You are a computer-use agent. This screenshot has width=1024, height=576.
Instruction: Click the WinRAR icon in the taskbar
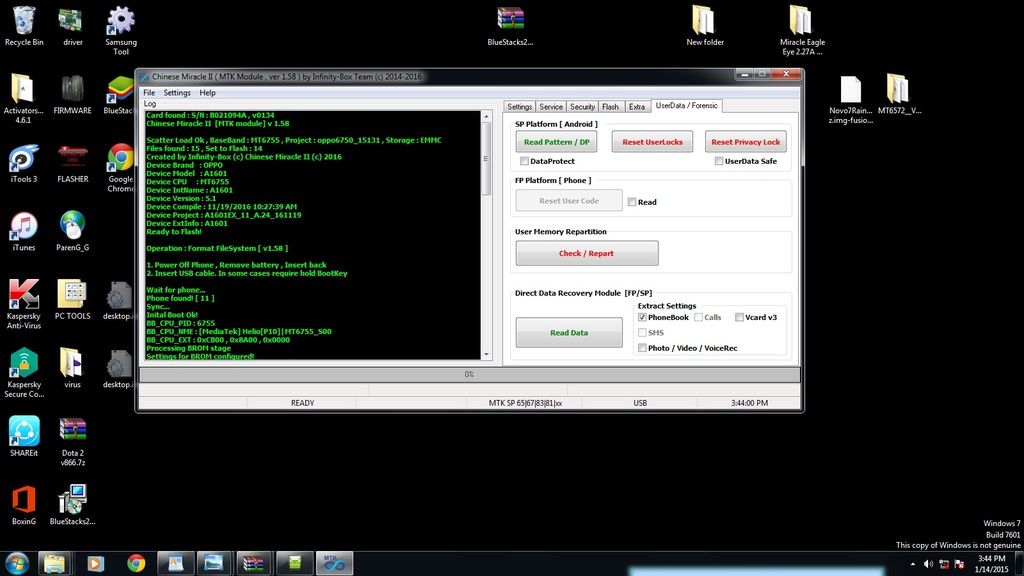click(254, 563)
